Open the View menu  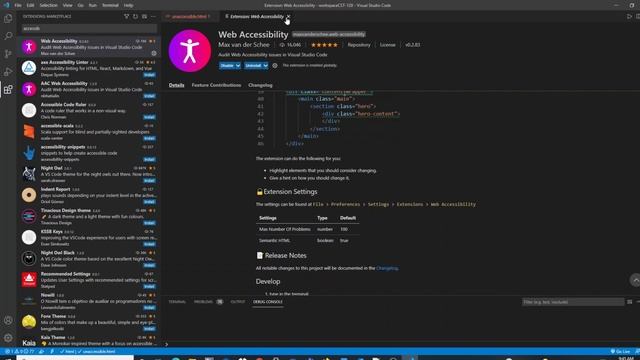(68, 5)
